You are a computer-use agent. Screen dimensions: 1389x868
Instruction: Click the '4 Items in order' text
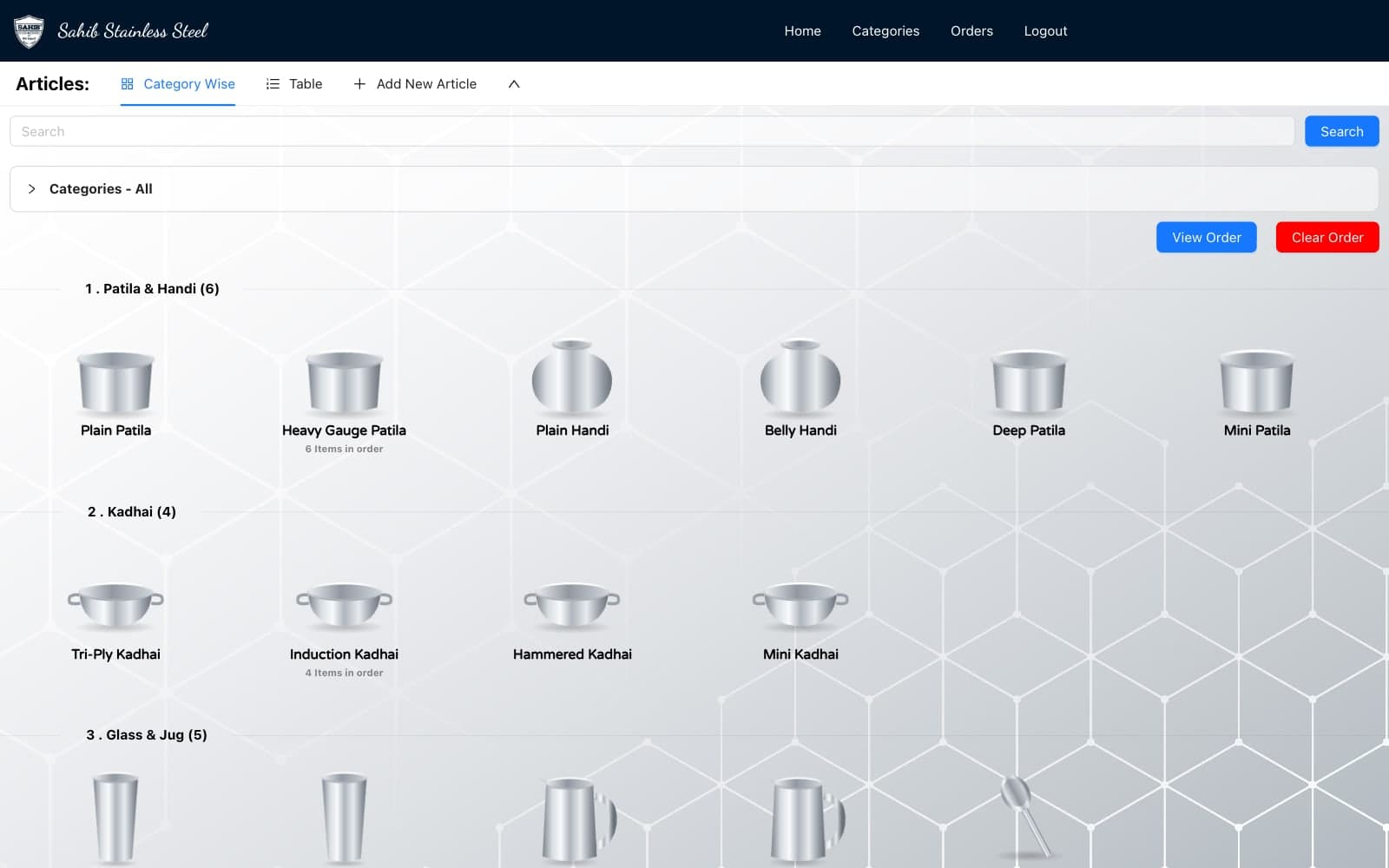point(344,674)
